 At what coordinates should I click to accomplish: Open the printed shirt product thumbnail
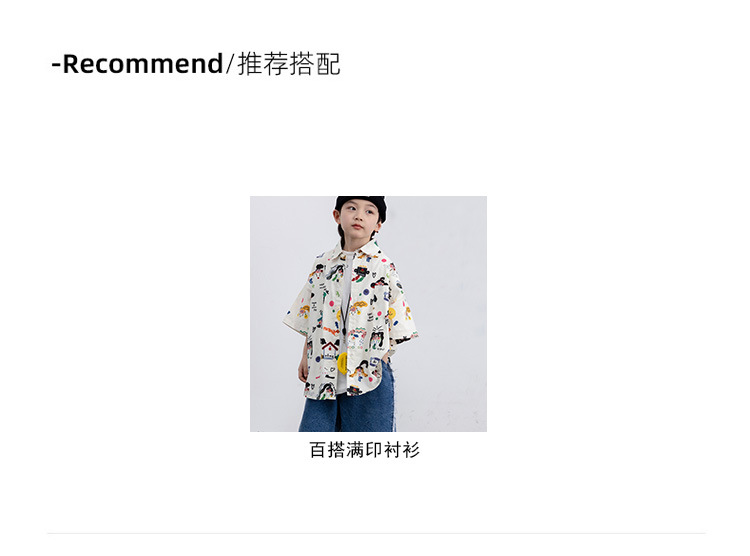pyautogui.click(x=368, y=314)
